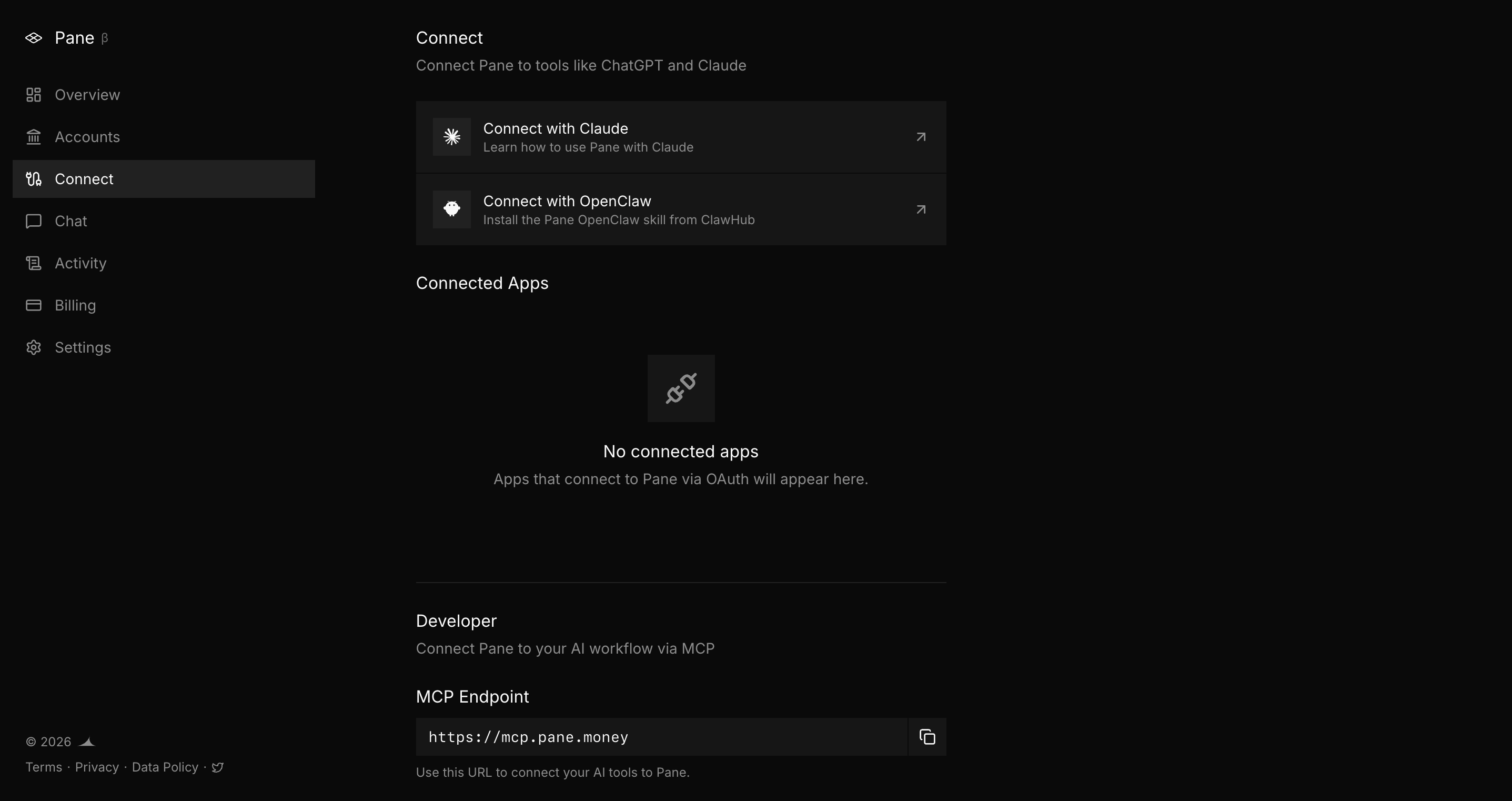Select the Activity list icon
1512x801 pixels.
[x=34, y=263]
